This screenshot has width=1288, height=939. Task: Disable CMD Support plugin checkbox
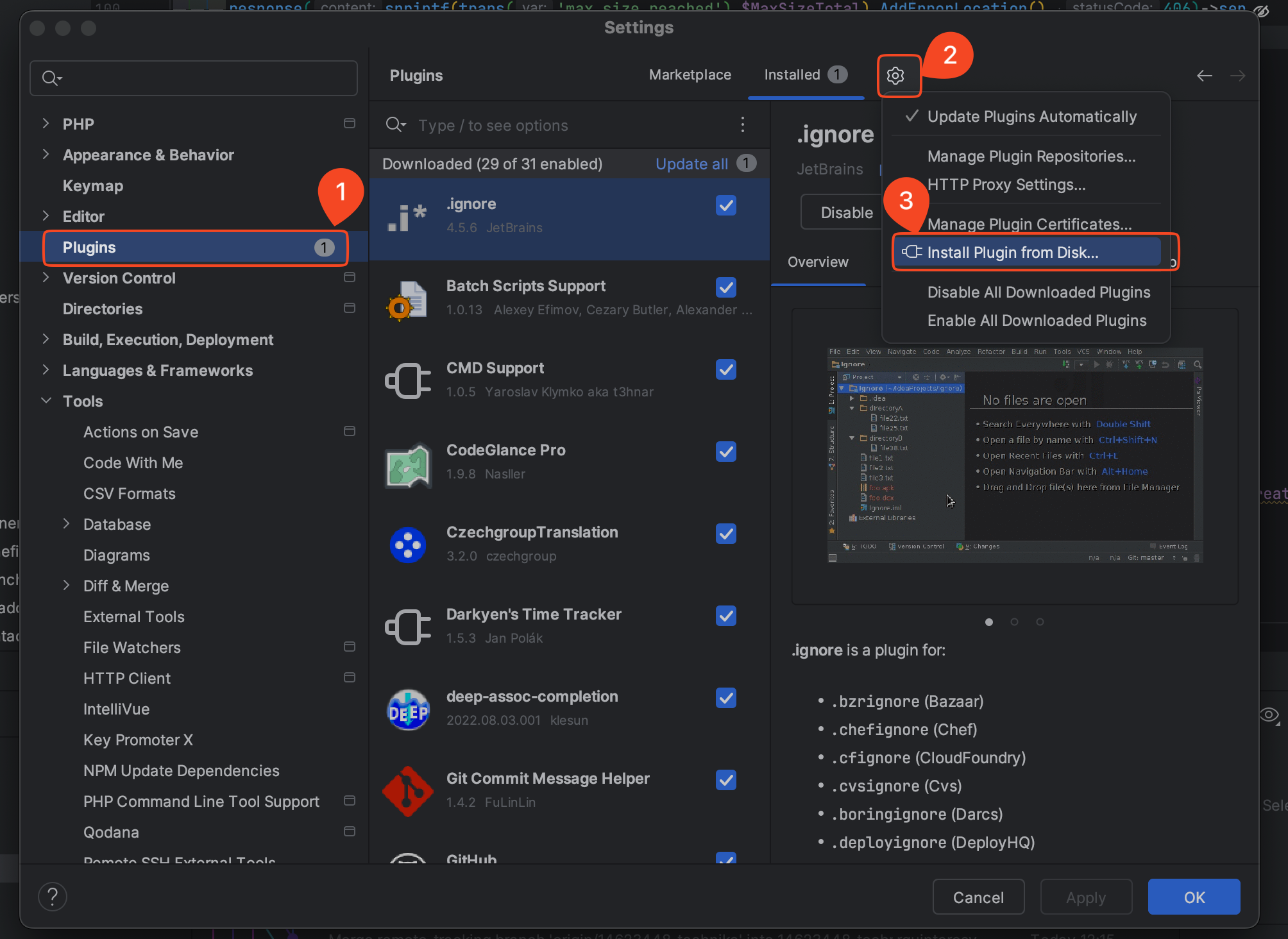(x=725, y=369)
